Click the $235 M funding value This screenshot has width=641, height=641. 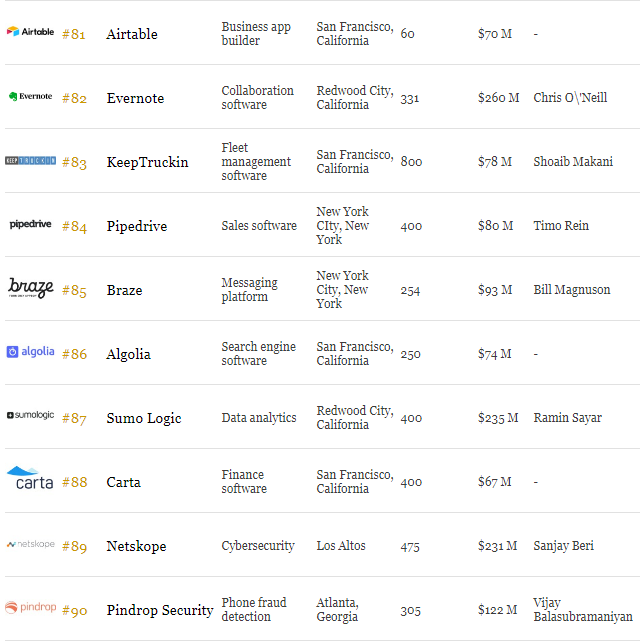(498, 418)
